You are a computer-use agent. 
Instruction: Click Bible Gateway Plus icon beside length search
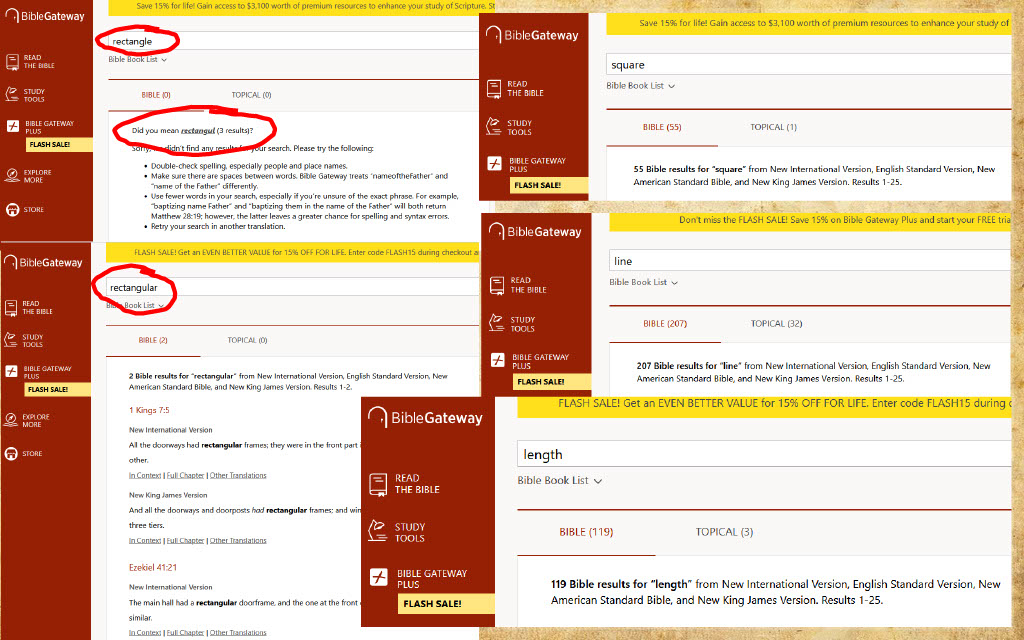(x=378, y=577)
